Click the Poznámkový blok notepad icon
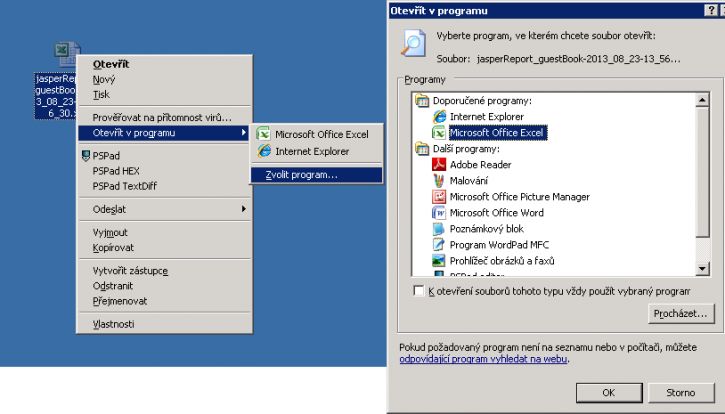The width and height of the screenshot is (725, 414). [x=438, y=229]
